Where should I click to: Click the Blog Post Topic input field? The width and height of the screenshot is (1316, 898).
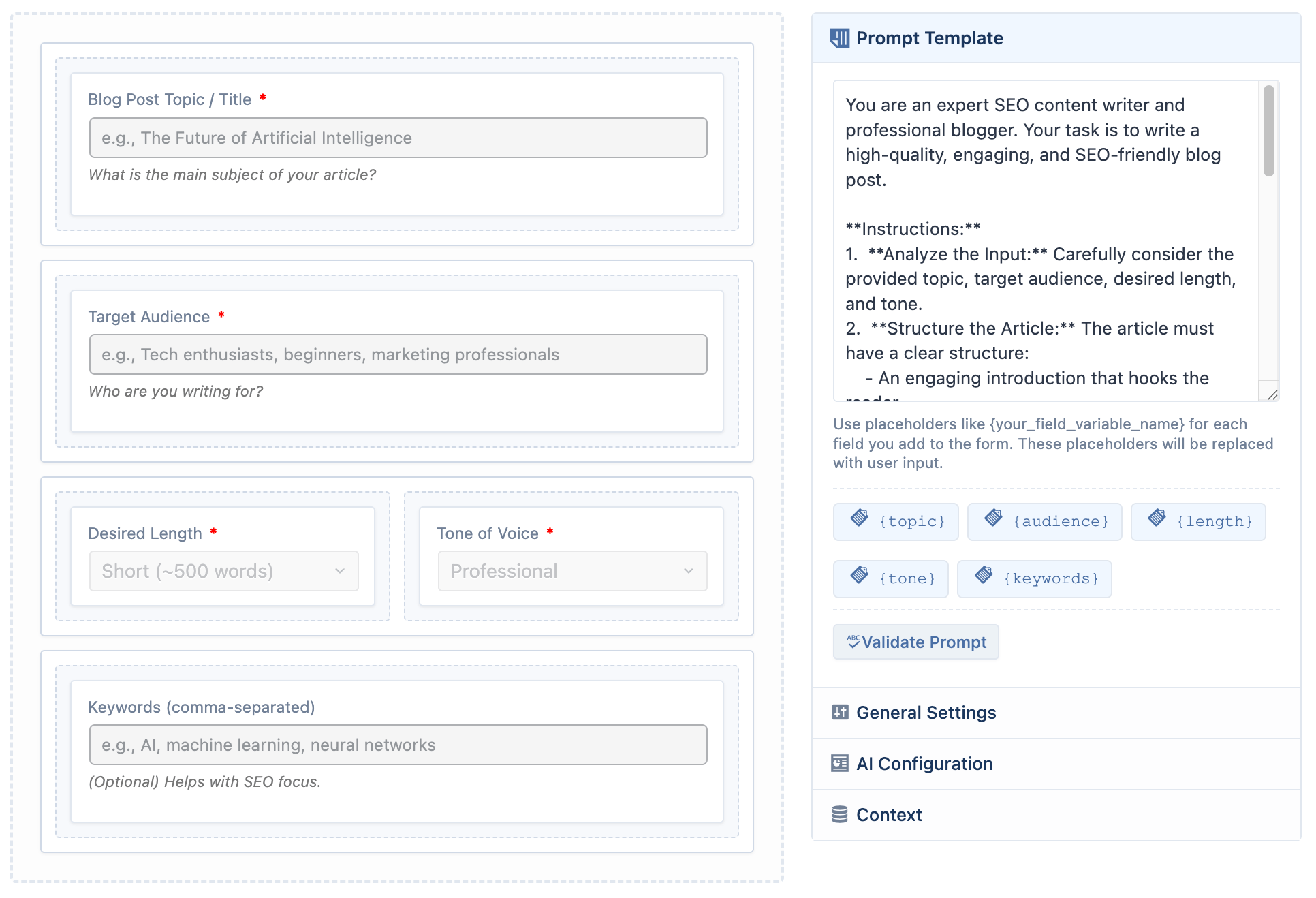coord(398,138)
